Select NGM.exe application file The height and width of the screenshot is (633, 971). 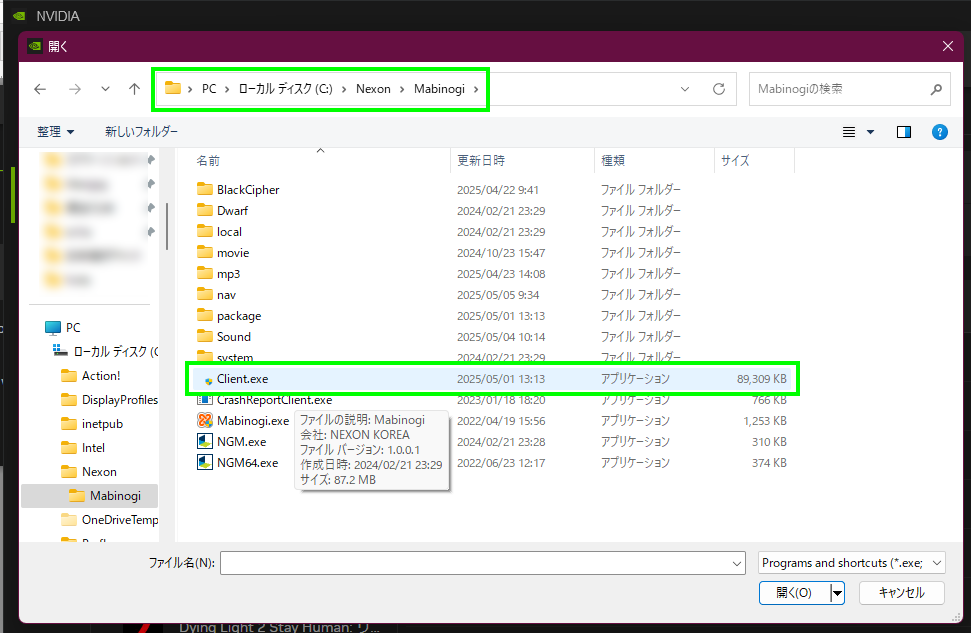click(241, 442)
